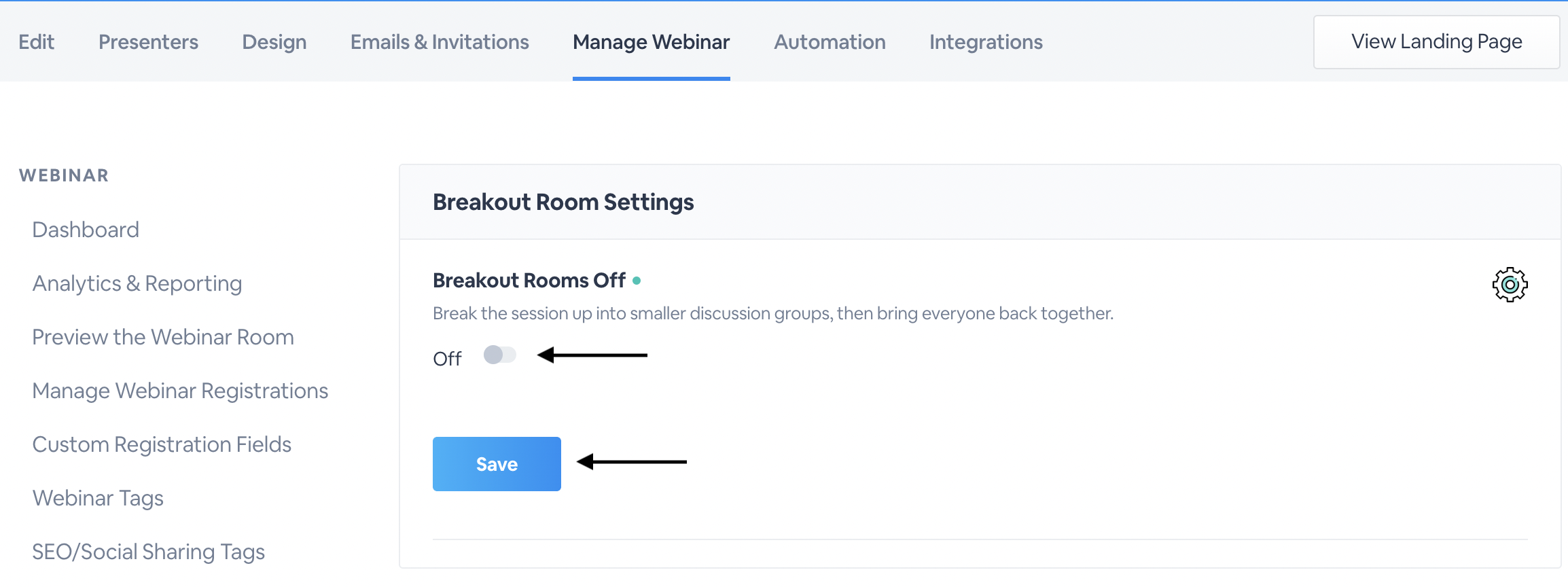Image resolution: width=1568 pixels, height=587 pixels.
Task: Toggle the Breakout Rooms Off switch
Action: click(500, 355)
